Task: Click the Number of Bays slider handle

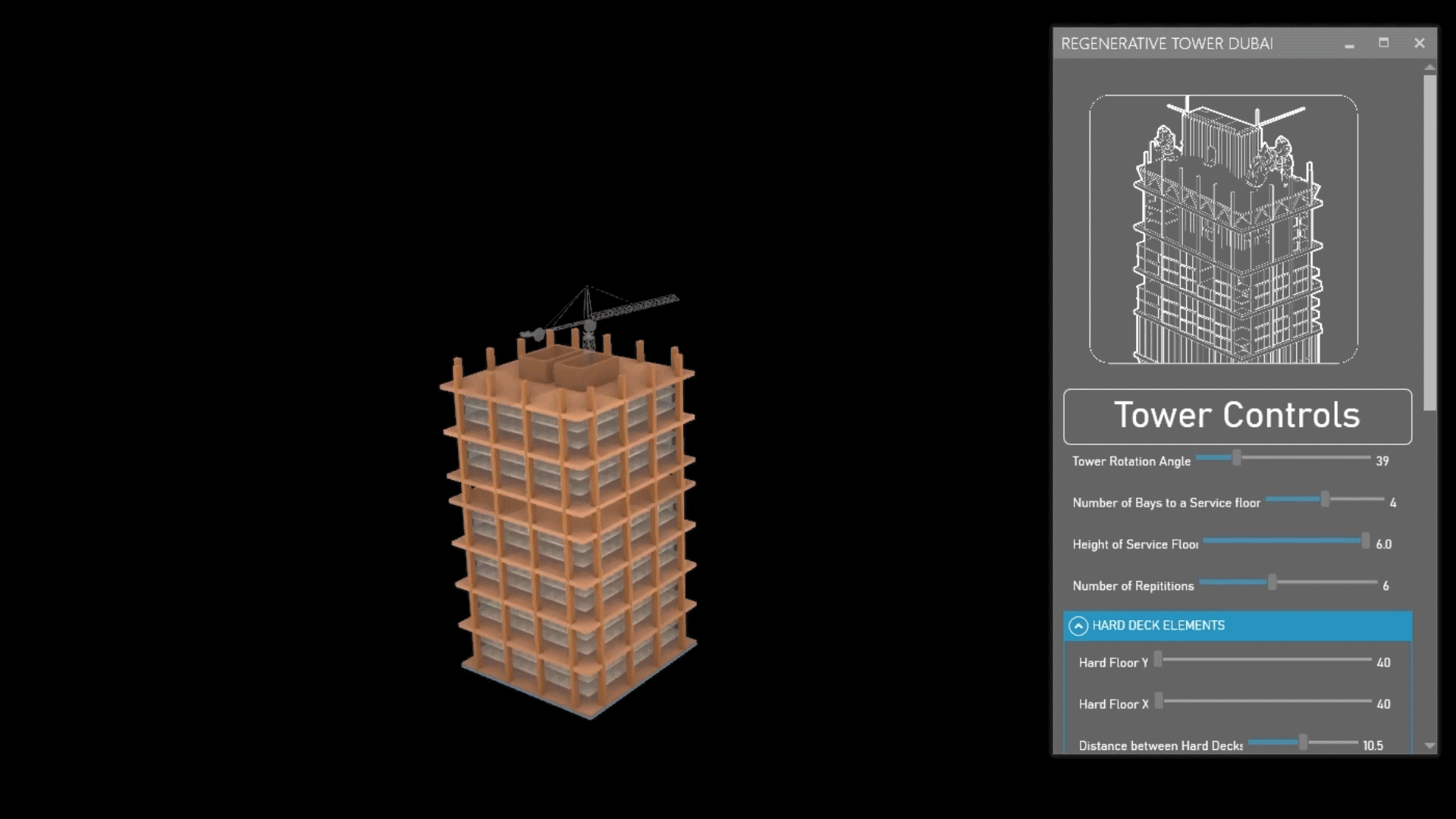Action: click(1325, 500)
